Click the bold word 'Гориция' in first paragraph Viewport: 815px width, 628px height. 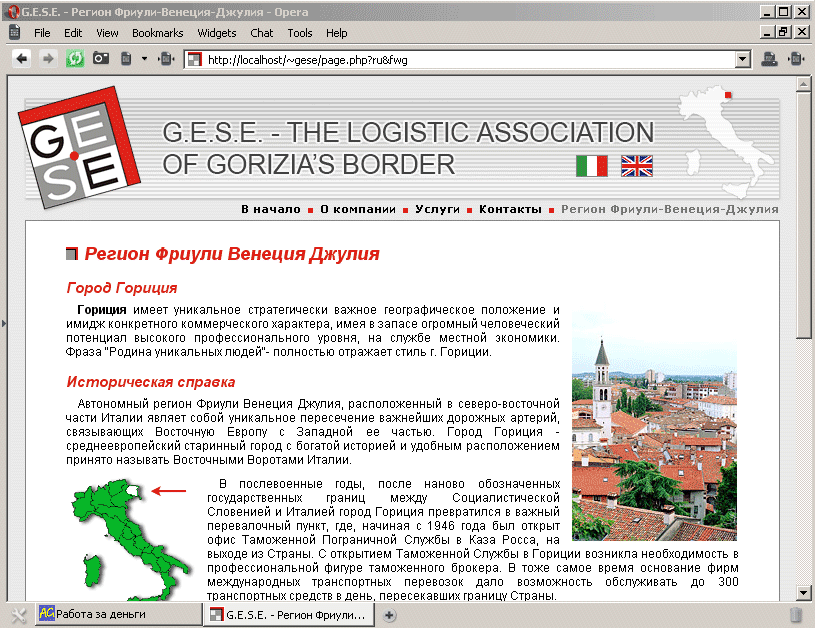click(x=101, y=310)
